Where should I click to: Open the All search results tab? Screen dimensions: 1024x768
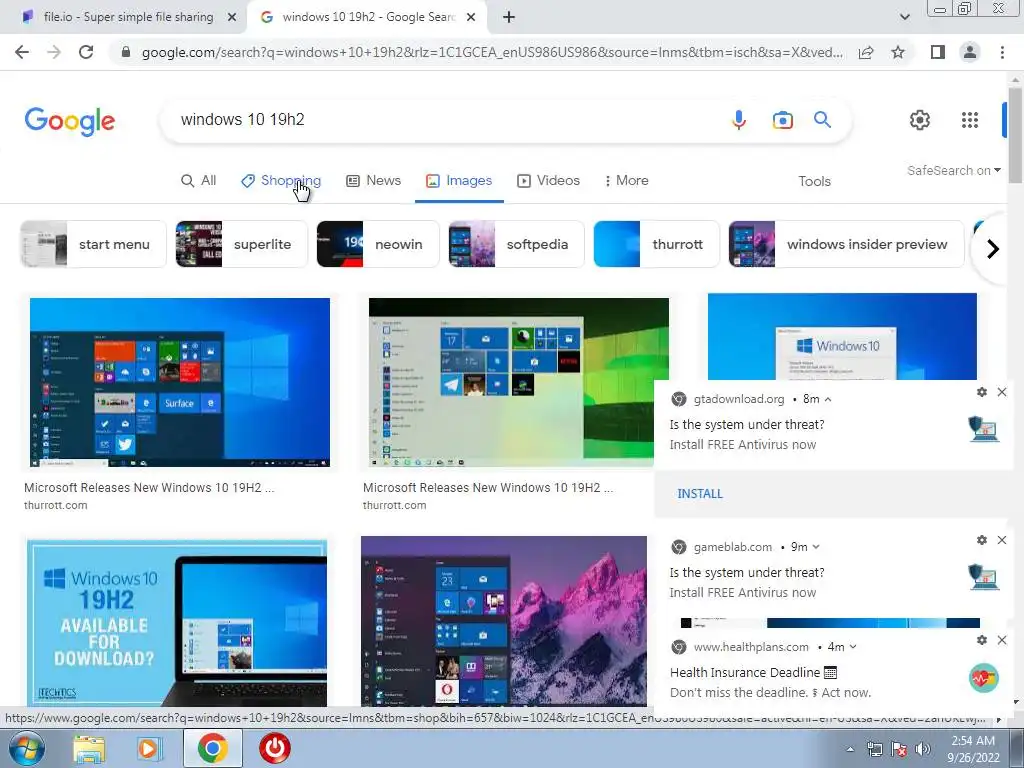click(198, 181)
